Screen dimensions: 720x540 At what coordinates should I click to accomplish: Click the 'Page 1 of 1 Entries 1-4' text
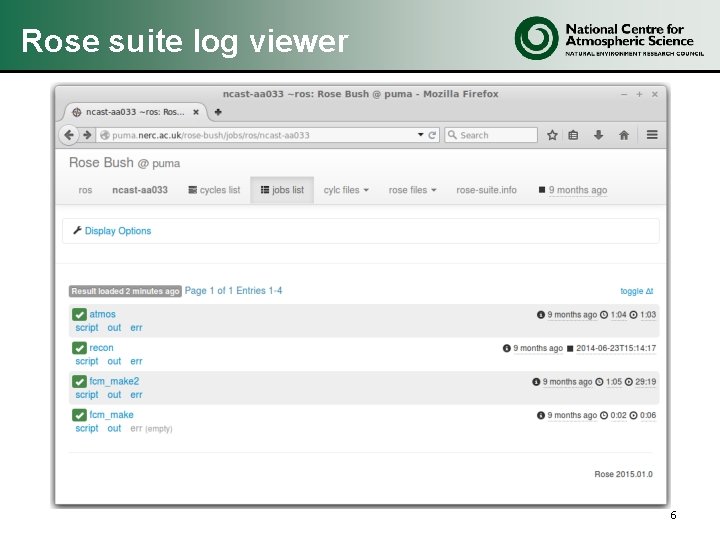point(233,291)
